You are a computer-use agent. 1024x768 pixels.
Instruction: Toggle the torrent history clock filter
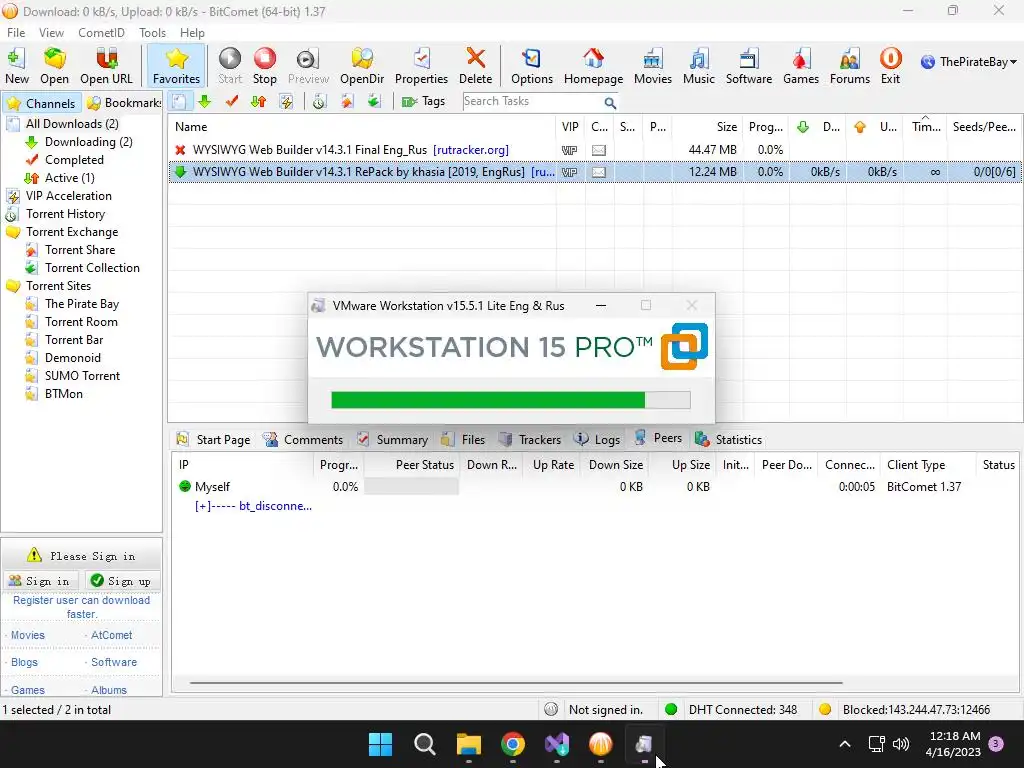[319, 102]
